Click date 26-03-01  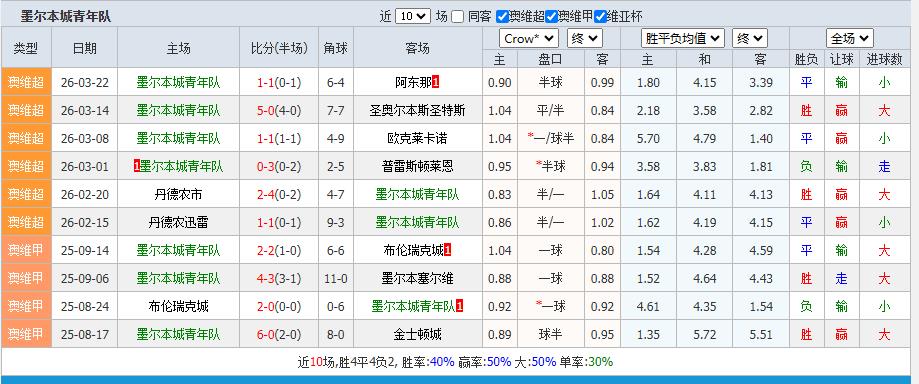[85, 167]
